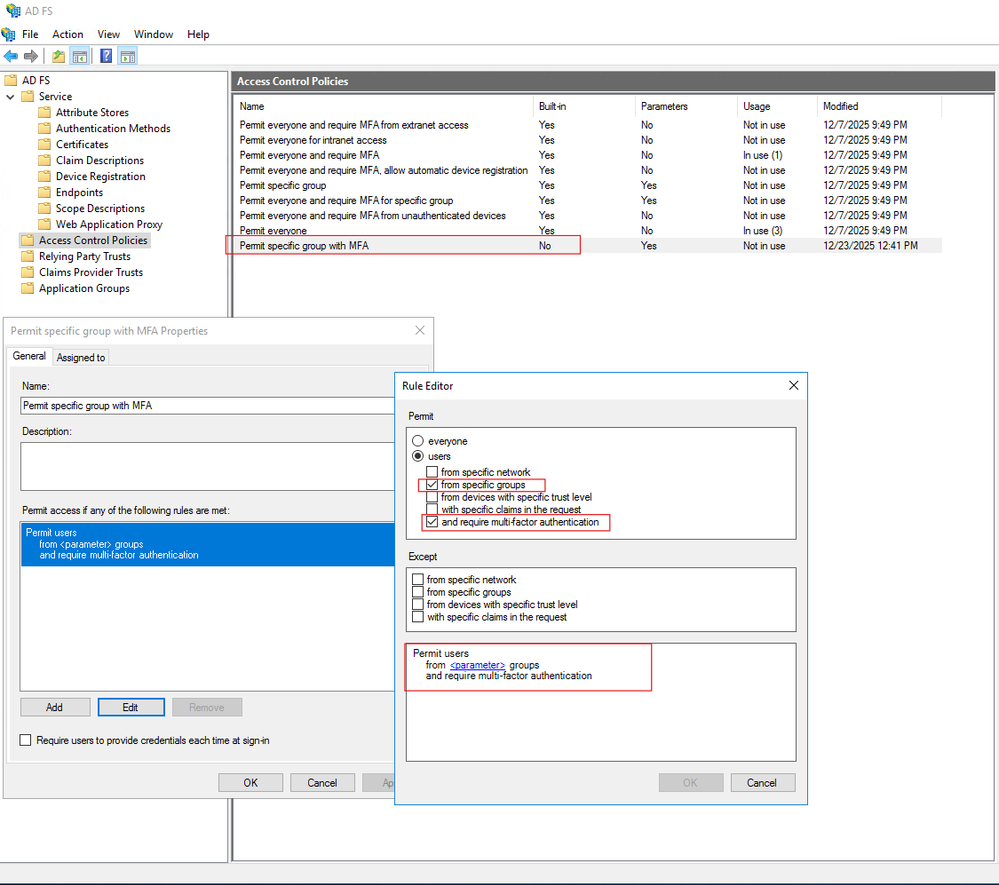Uncheck Permit 'from specific groups' box
This screenshot has width=999, height=885.
click(432, 485)
